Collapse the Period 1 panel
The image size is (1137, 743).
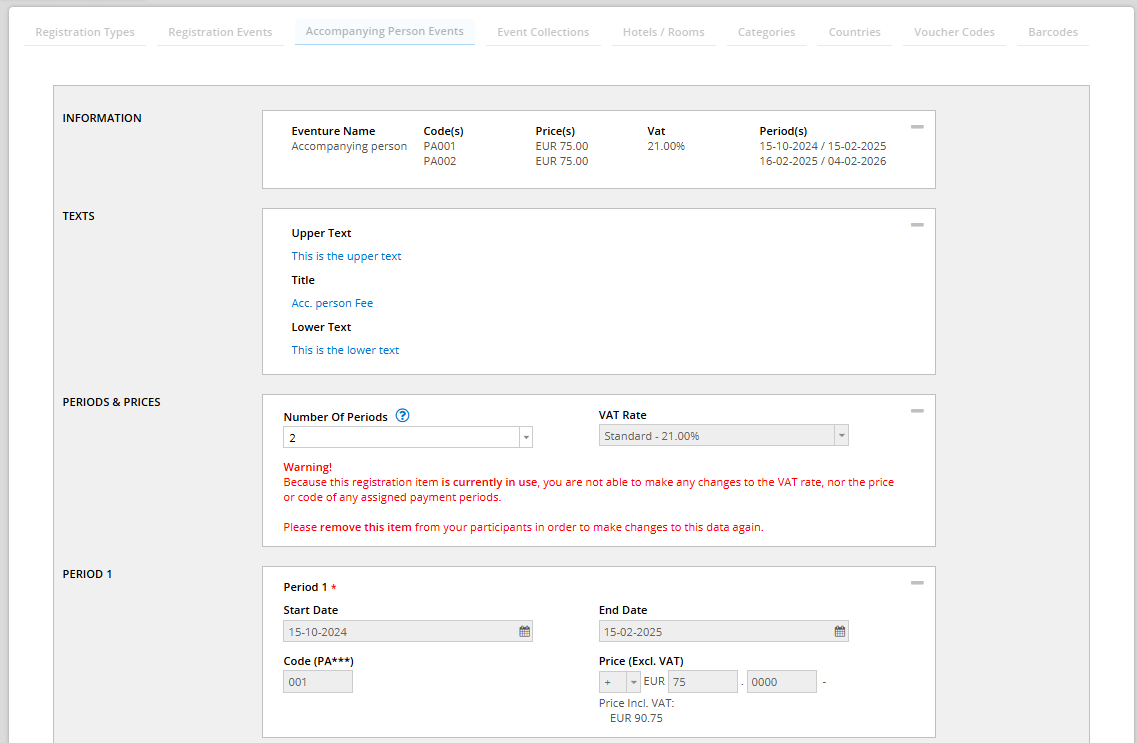pyautogui.click(x=917, y=583)
